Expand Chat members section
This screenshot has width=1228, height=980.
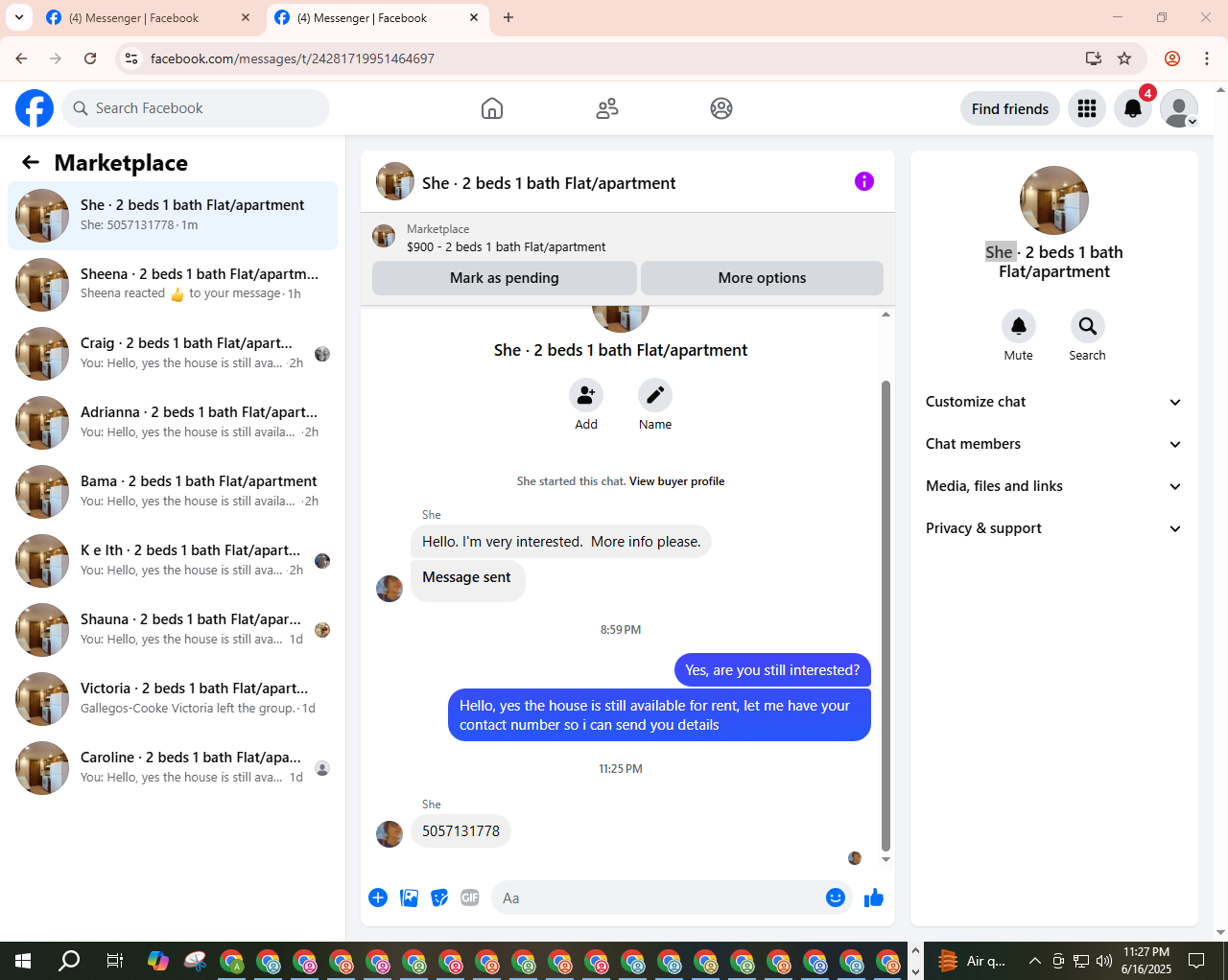click(x=1053, y=444)
